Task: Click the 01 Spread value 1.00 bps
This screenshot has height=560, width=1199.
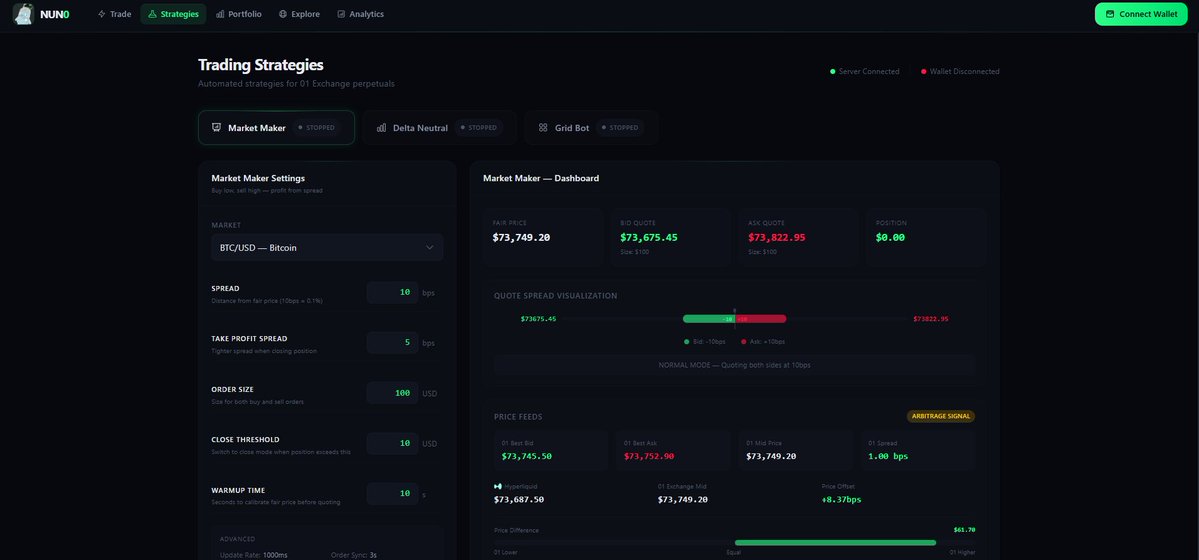Action: click(889, 456)
